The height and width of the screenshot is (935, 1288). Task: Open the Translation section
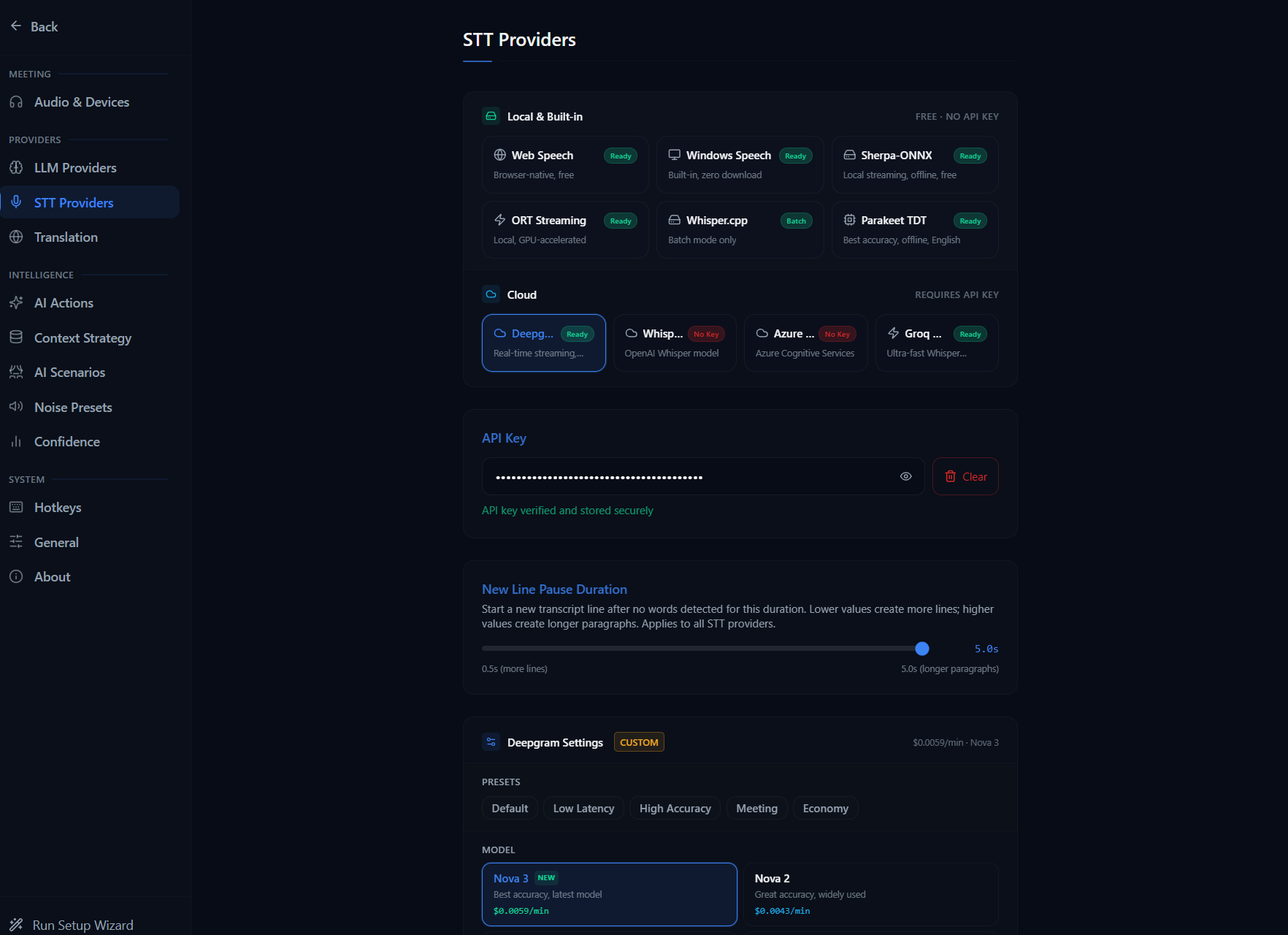pos(66,237)
